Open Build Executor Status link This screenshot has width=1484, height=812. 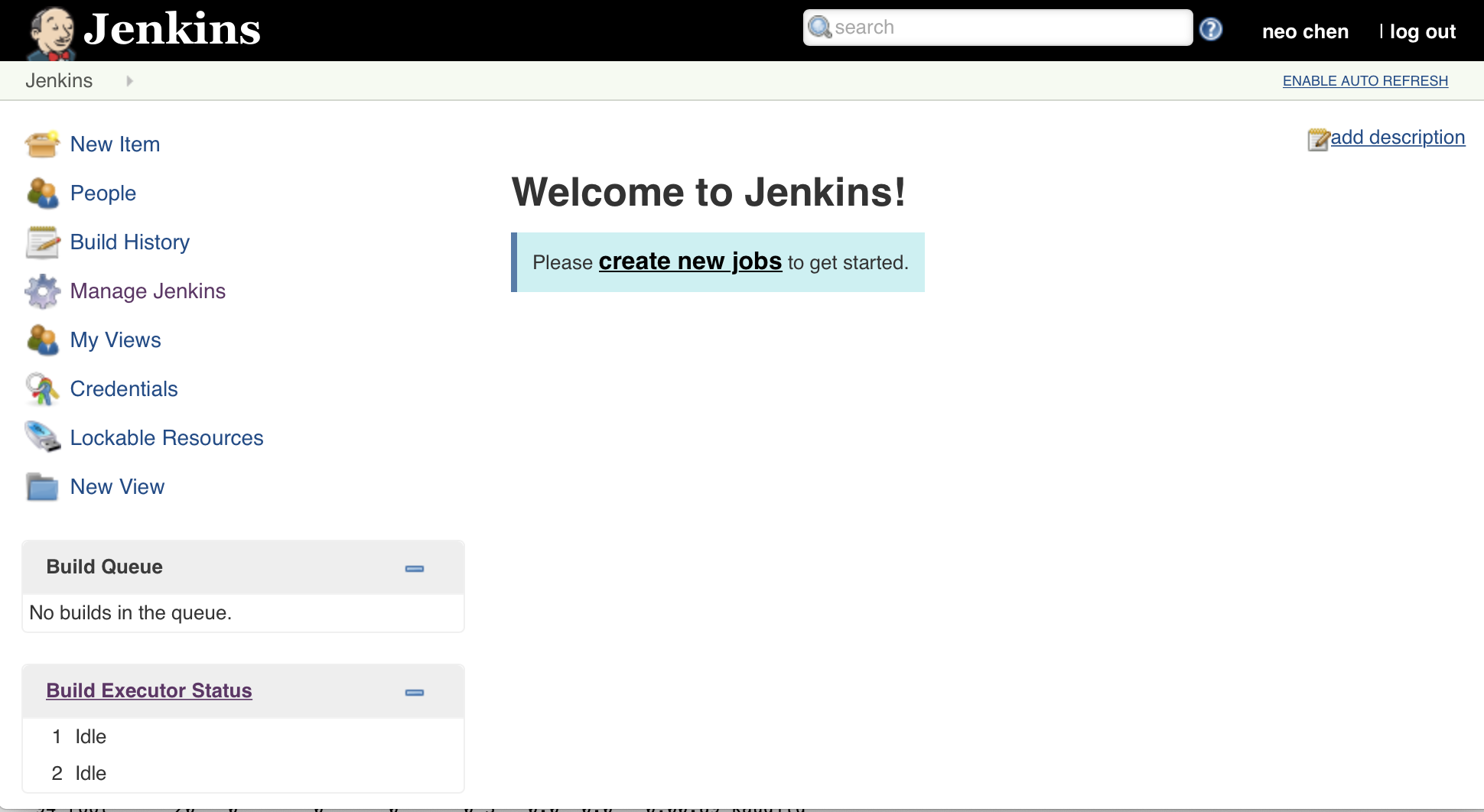click(x=149, y=690)
